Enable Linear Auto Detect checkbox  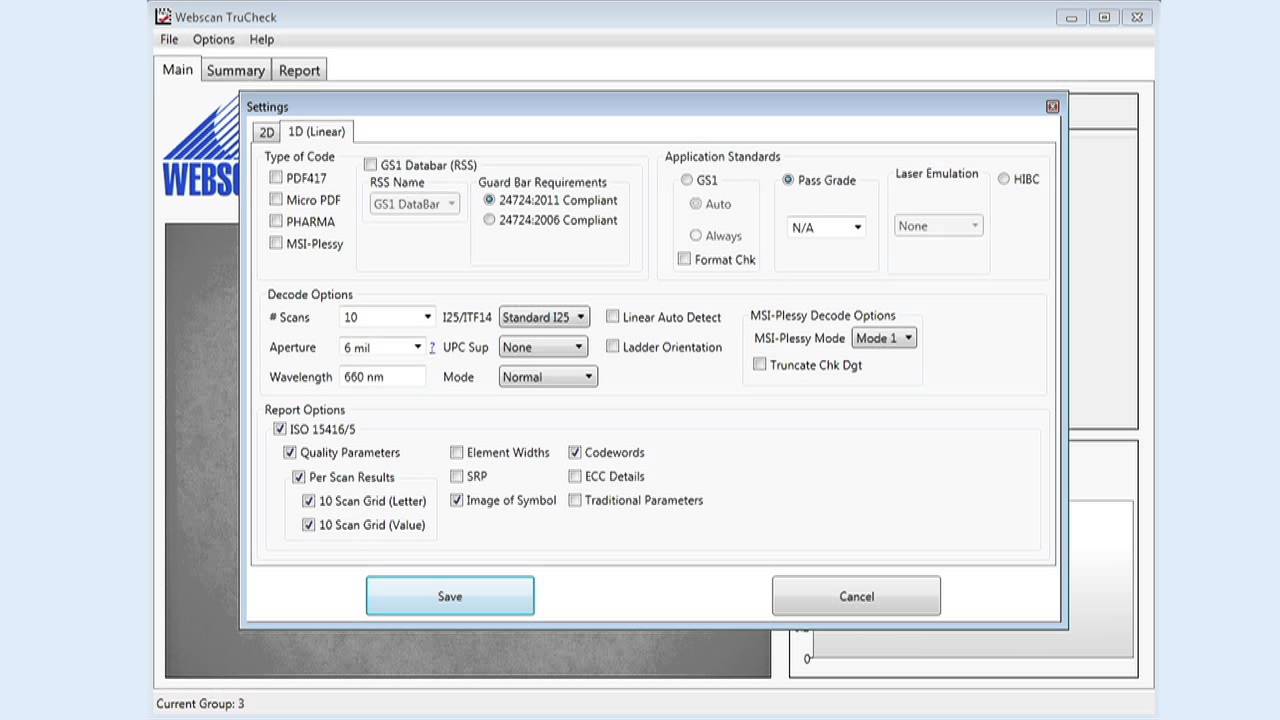[x=612, y=317]
